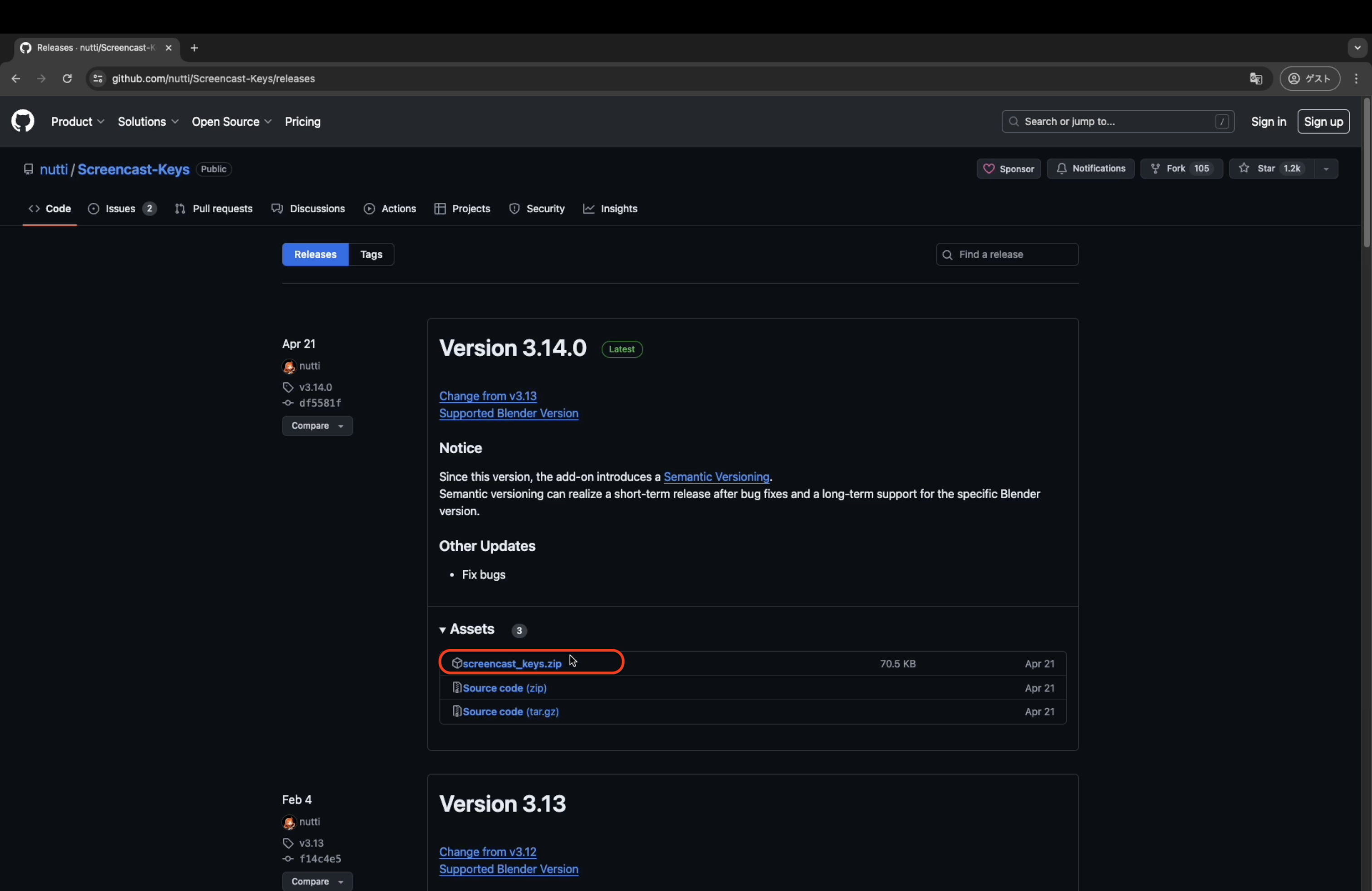Open Supported Blender Version link for 3.14.0

509,413
